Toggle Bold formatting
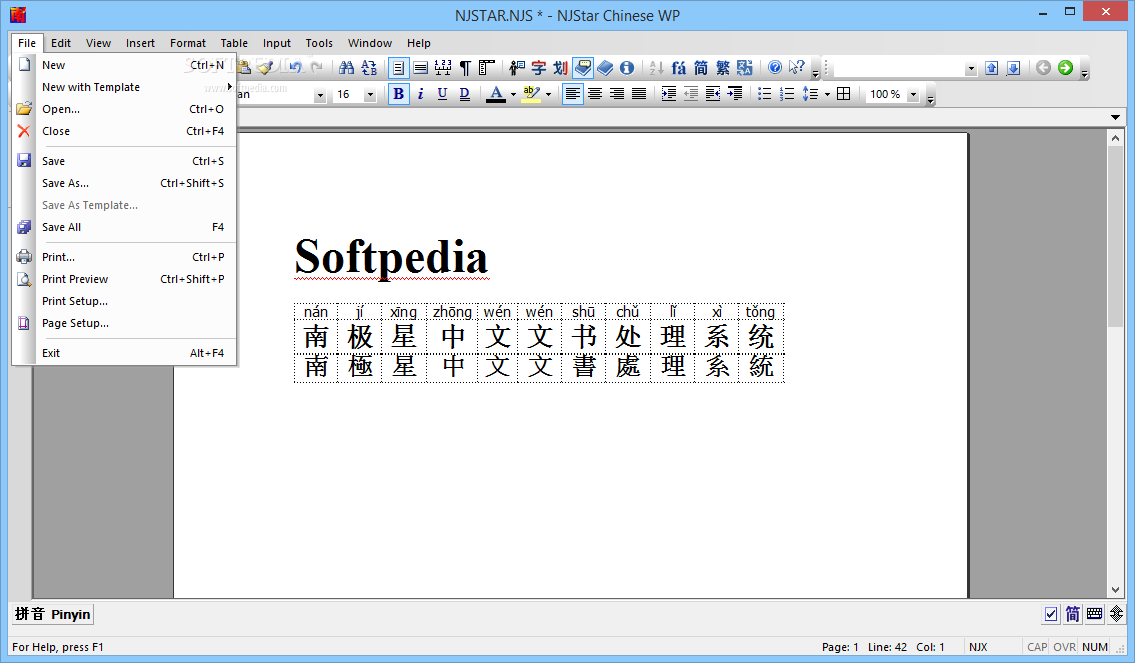 pyautogui.click(x=398, y=94)
